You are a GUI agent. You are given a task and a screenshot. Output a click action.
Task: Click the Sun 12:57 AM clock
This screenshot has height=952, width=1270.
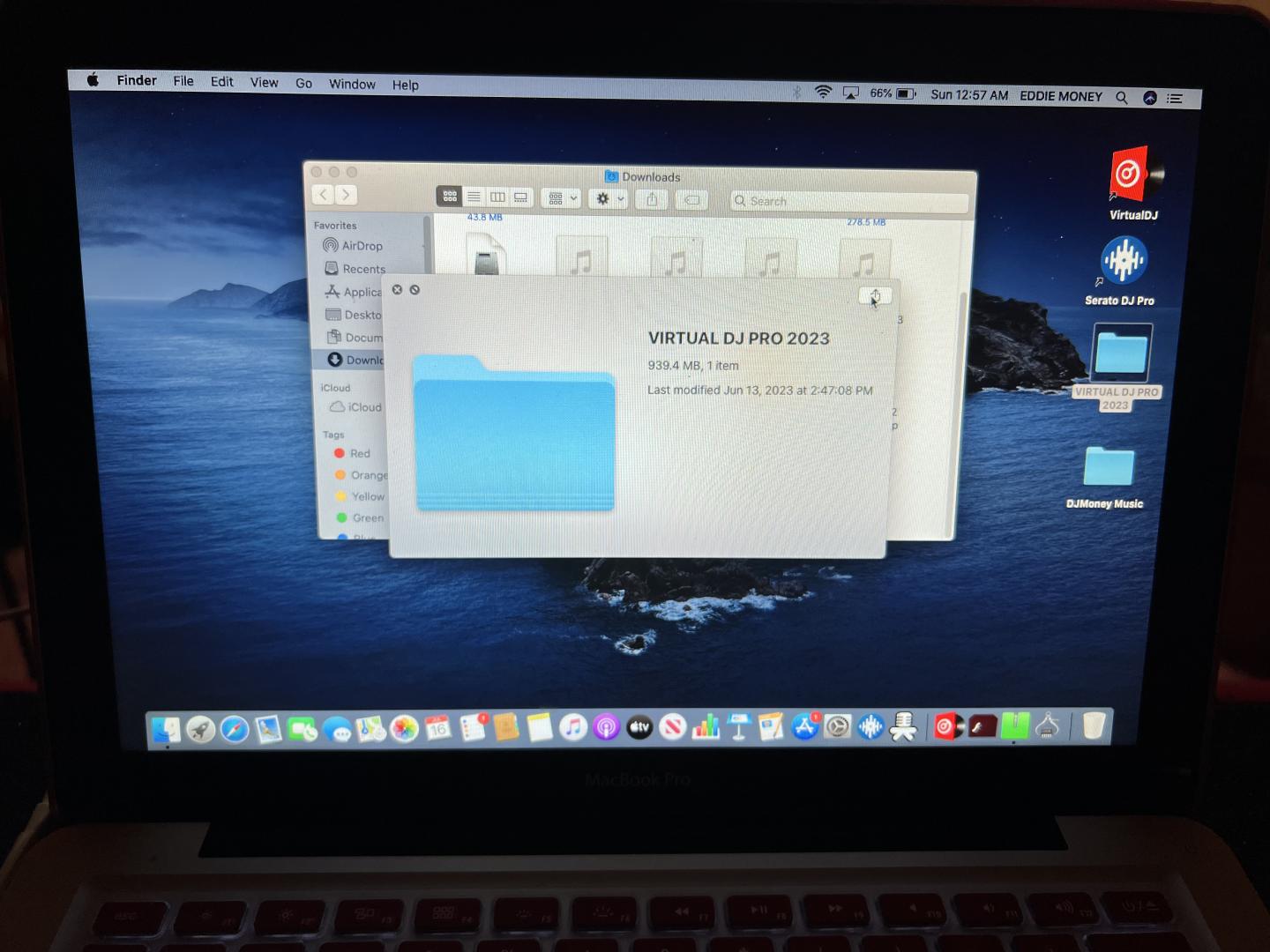coord(969,95)
